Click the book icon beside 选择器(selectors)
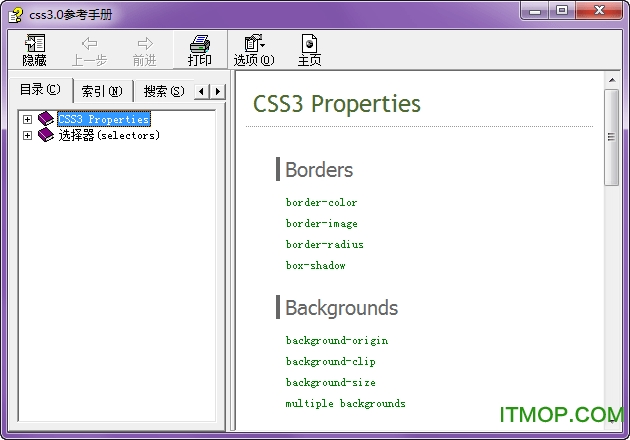The width and height of the screenshot is (630, 440). (x=46, y=136)
